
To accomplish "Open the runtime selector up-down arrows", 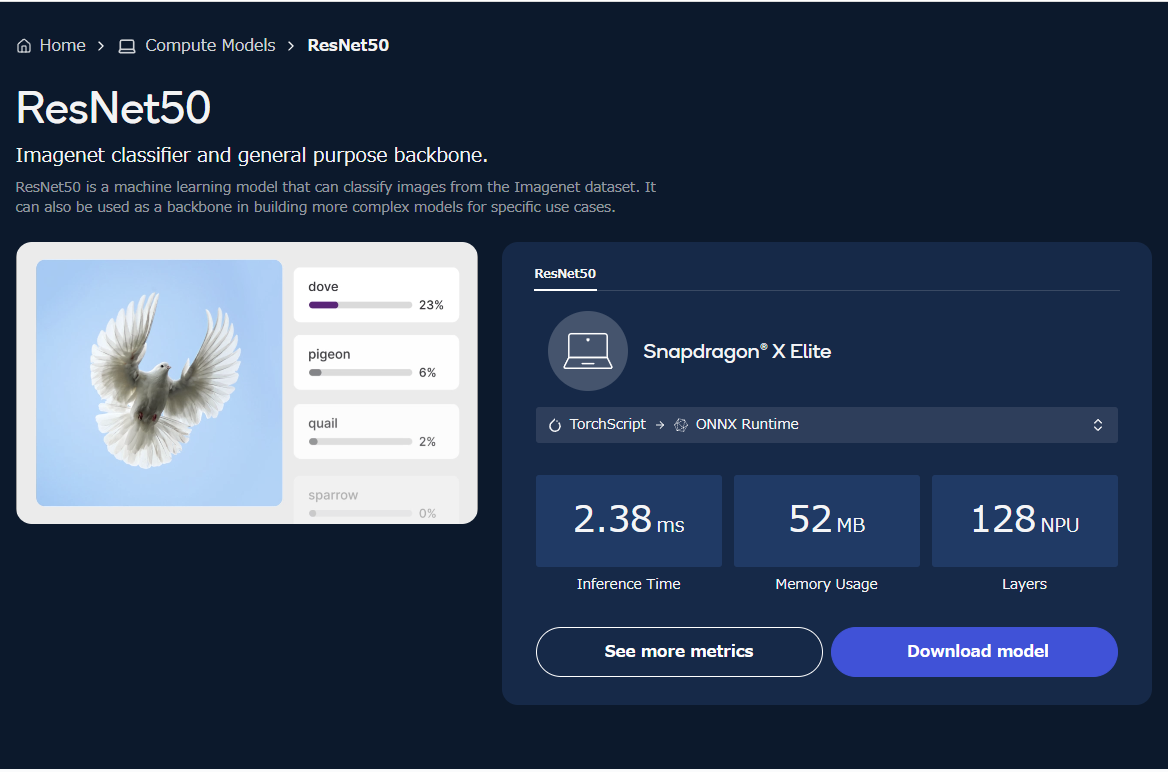I will (1097, 425).
